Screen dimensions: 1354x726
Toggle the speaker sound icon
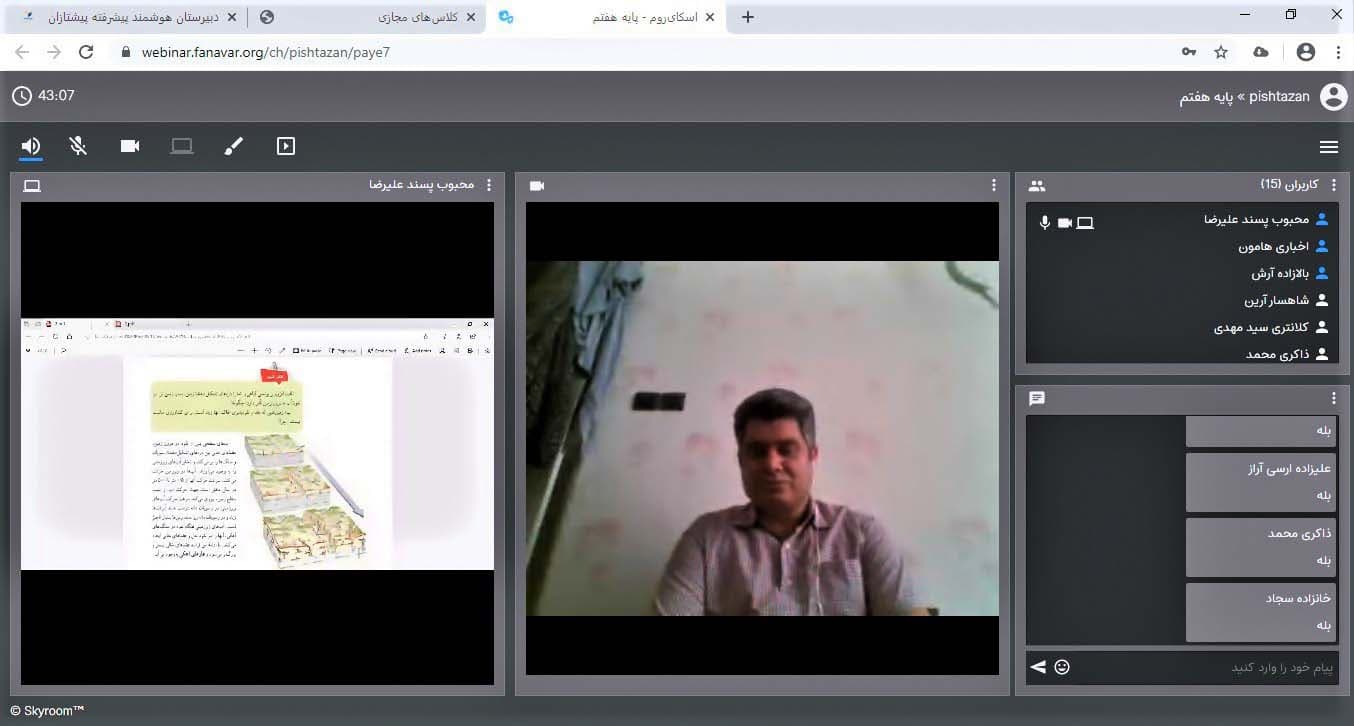(x=31, y=146)
